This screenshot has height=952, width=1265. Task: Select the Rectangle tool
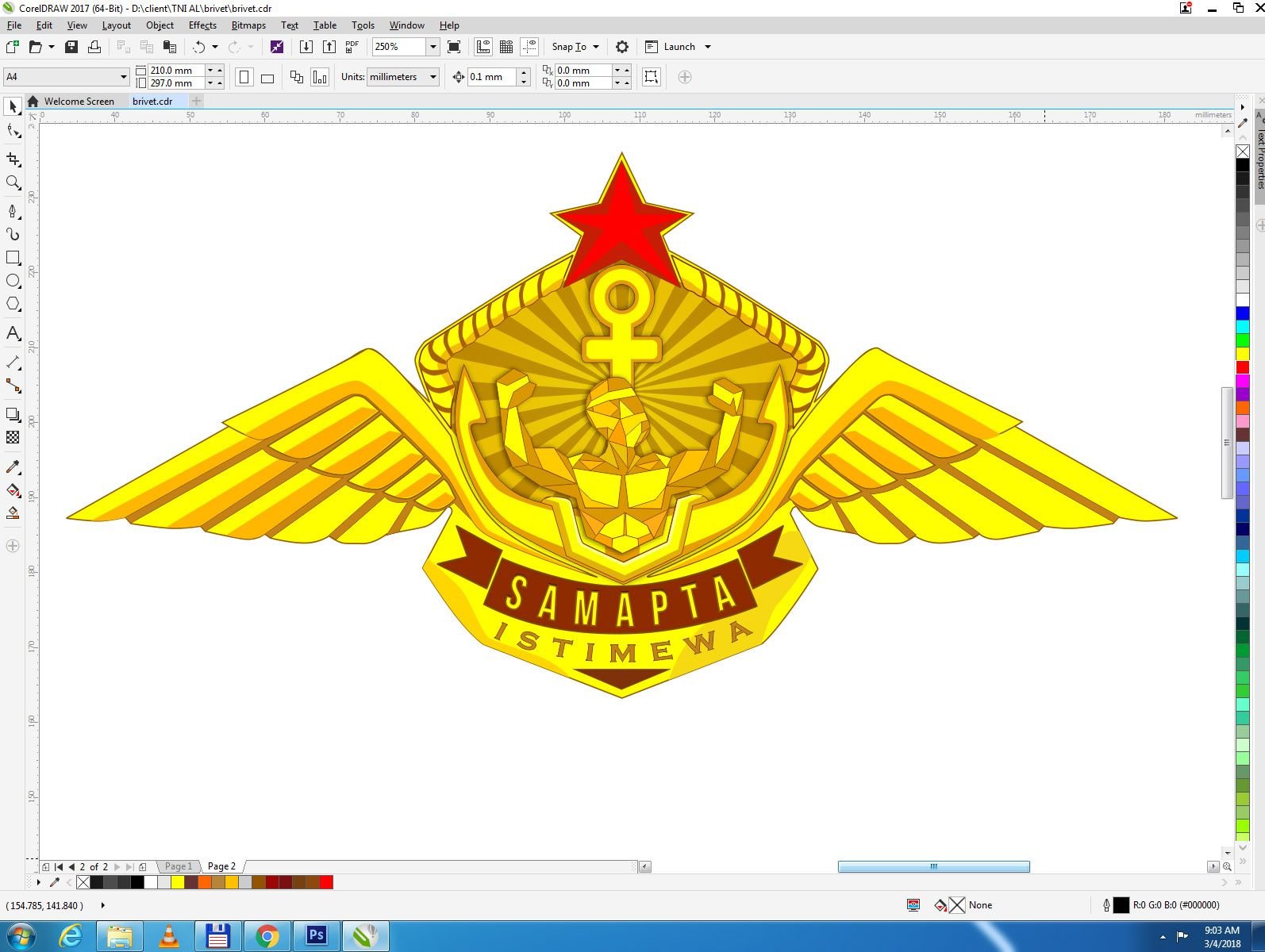(x=13, y=258)
